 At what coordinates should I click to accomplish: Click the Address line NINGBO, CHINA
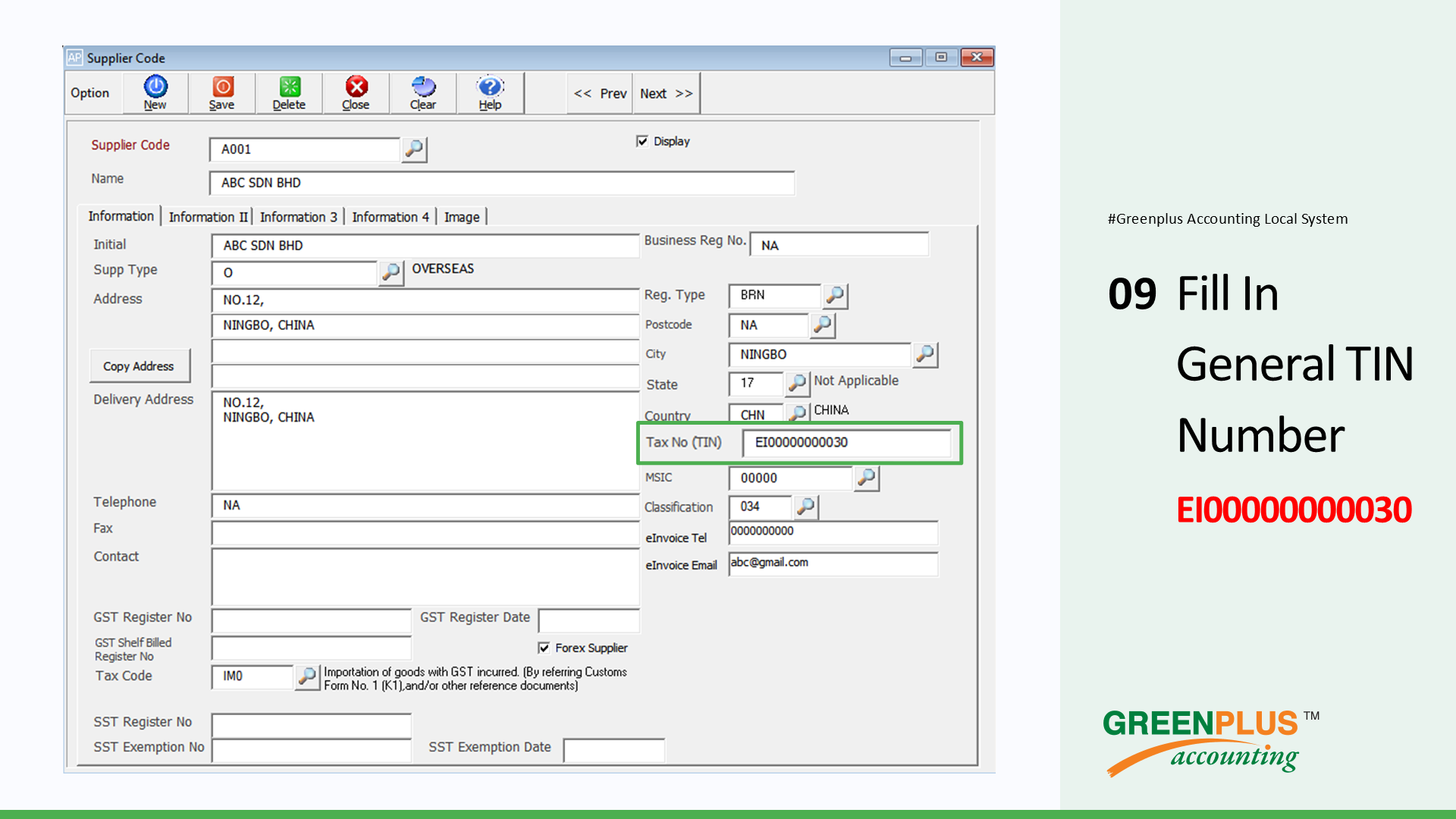pos(425,325)
